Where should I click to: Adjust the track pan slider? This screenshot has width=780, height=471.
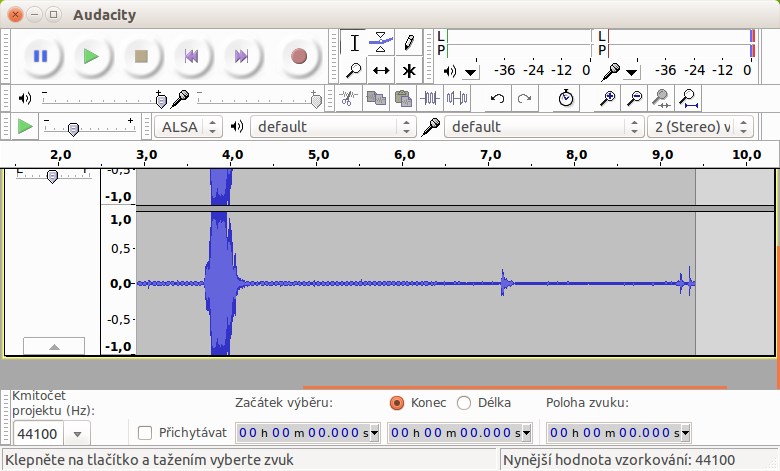53,175
